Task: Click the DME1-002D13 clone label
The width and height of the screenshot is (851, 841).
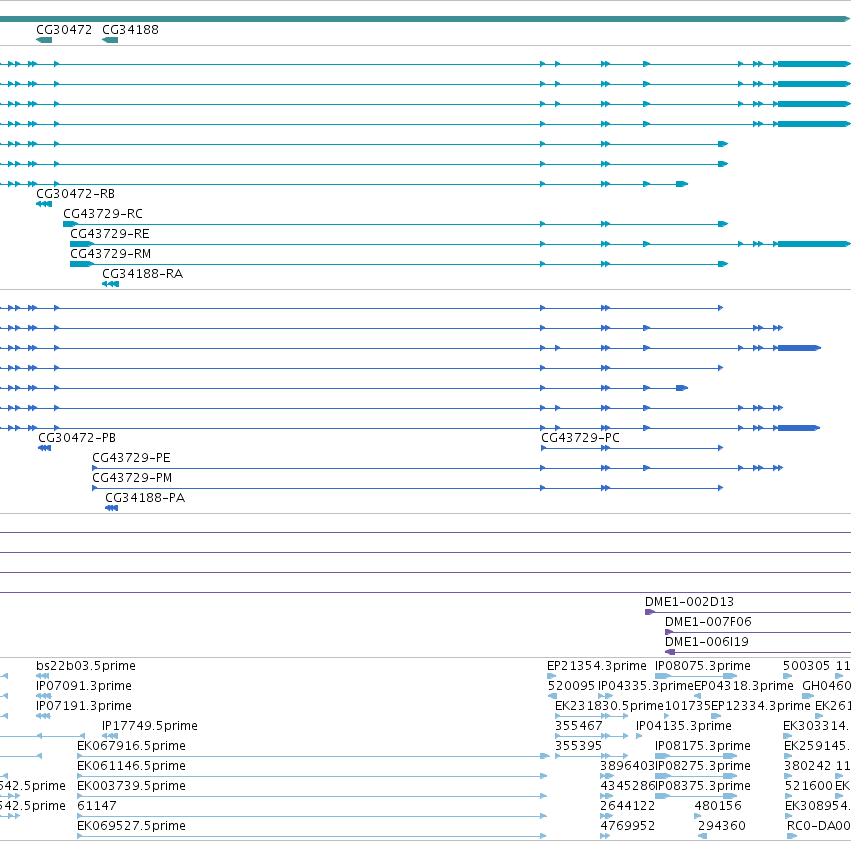Action: coord(689,602)
